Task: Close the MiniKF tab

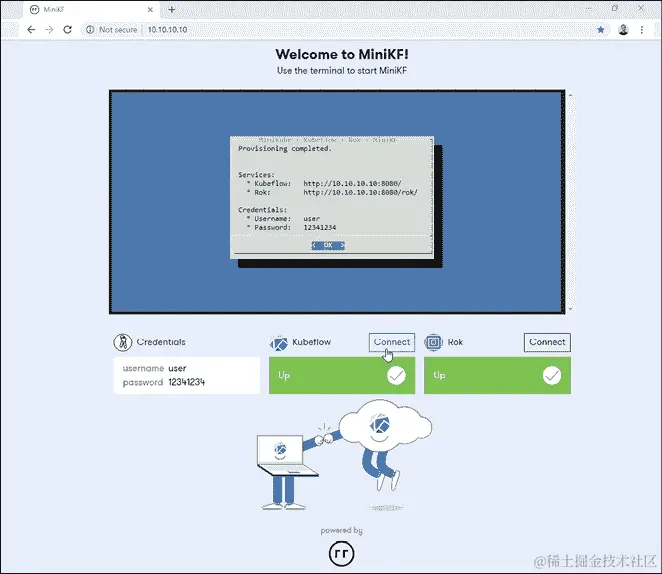Action: [x=150, y=9]
